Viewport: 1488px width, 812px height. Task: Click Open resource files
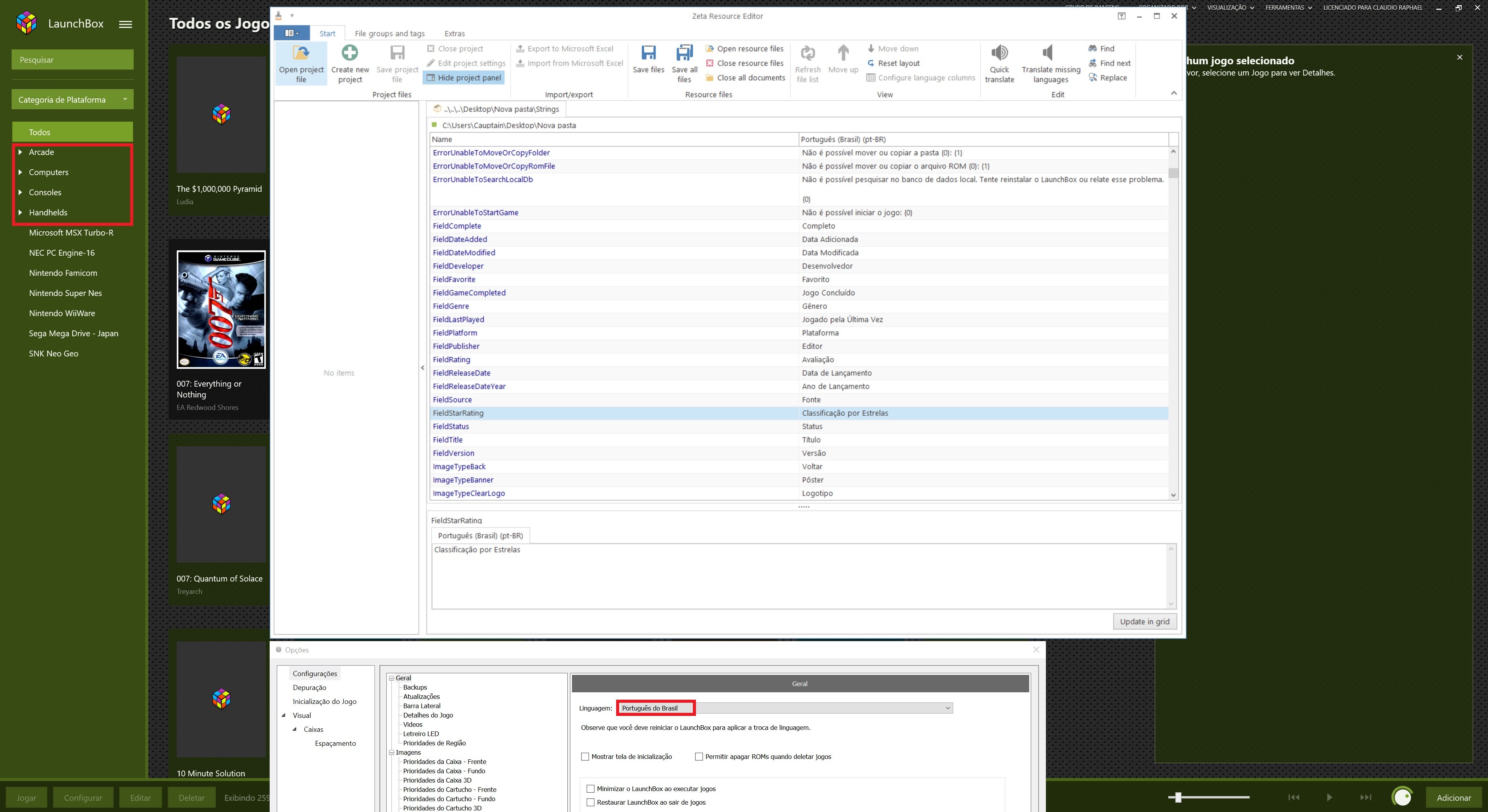(744, 48)
